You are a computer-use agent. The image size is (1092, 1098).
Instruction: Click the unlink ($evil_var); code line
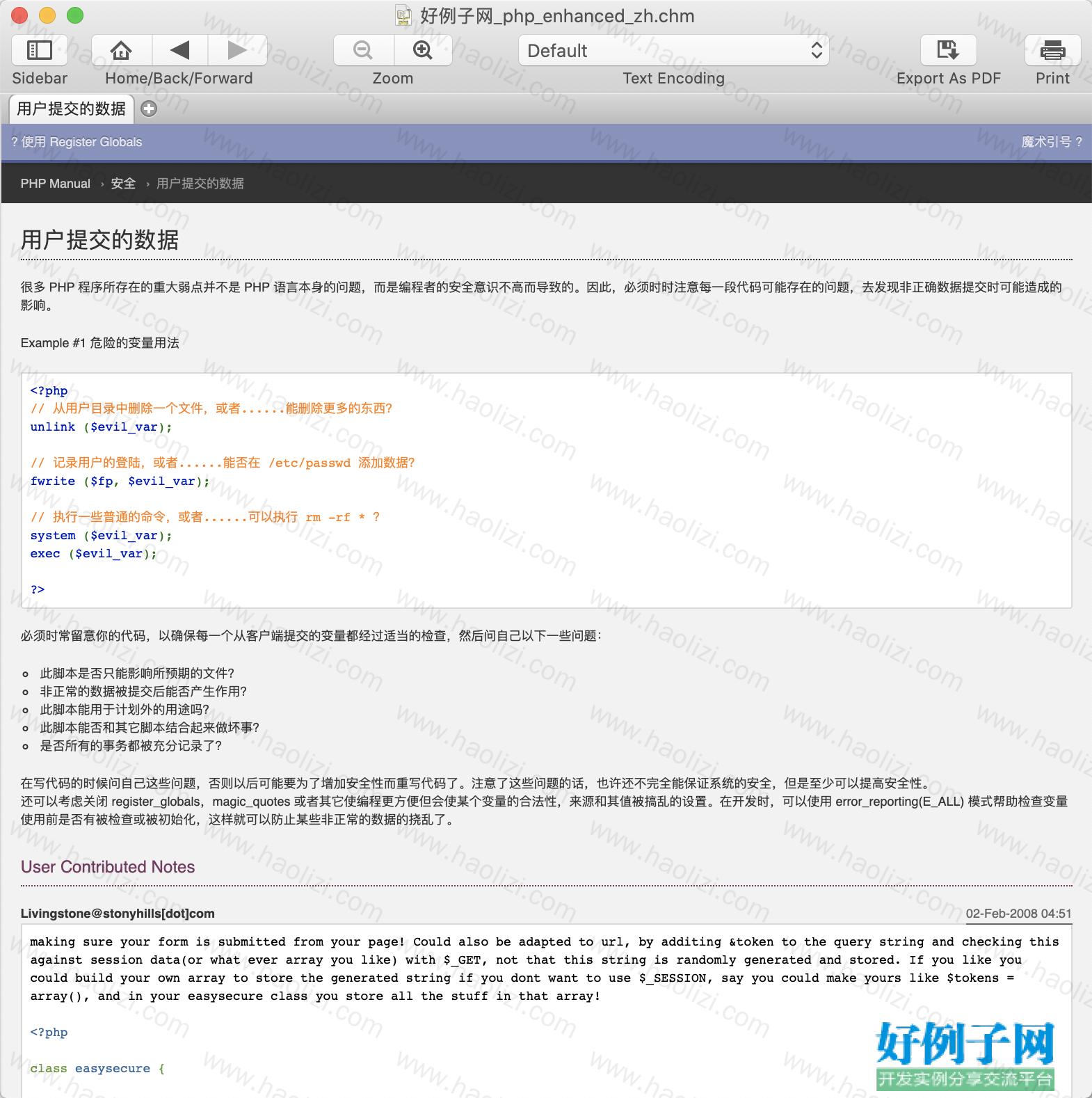101,427
